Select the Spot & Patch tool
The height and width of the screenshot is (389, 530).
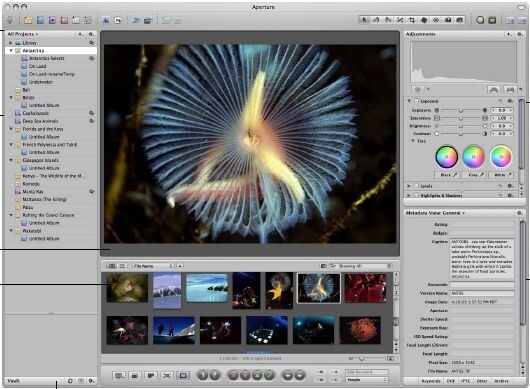(x=424, y=20)
